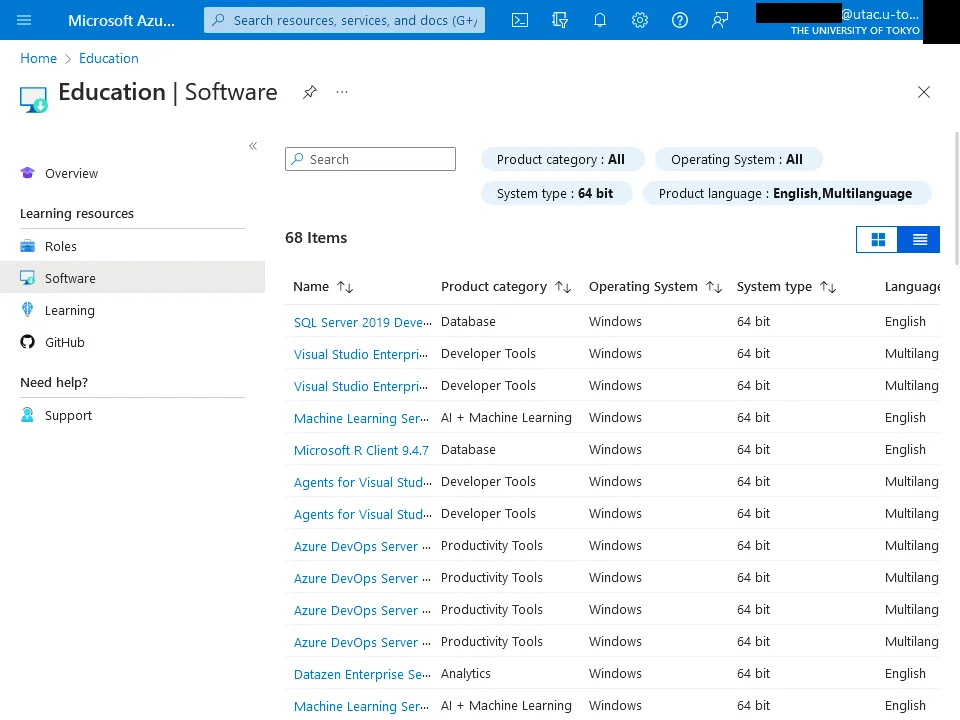Navigate to Home breadcrumb link
960x720 pixels.
[38, 58]
